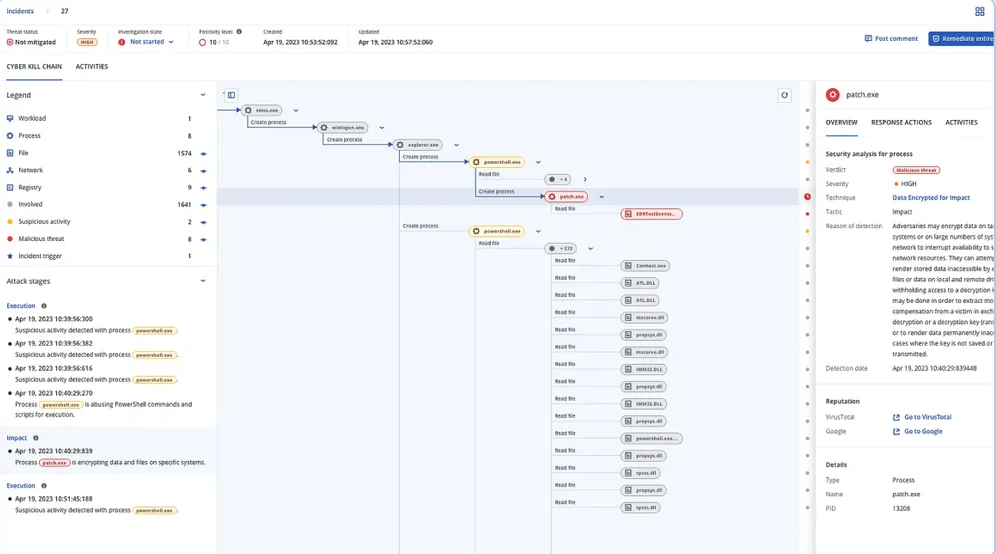Click the Incidents breadcrumb link
The width and height of the screenshot is (996, 554).
(x=20, y=11)
